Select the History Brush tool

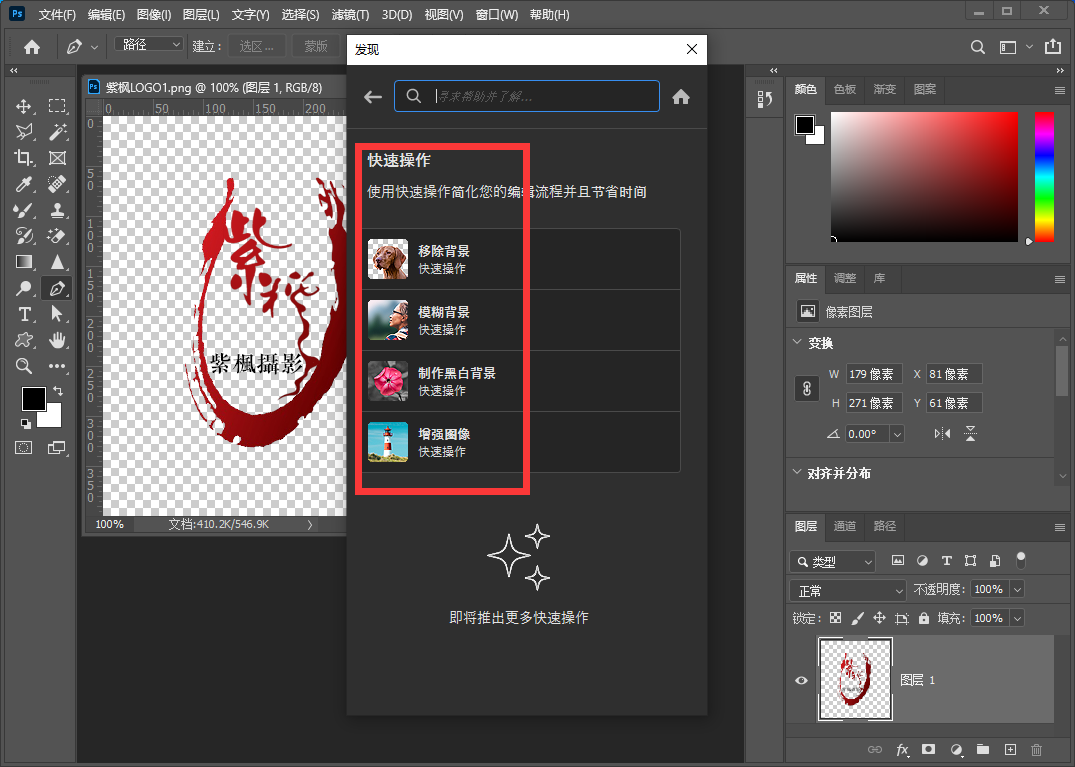click(24, 236)
